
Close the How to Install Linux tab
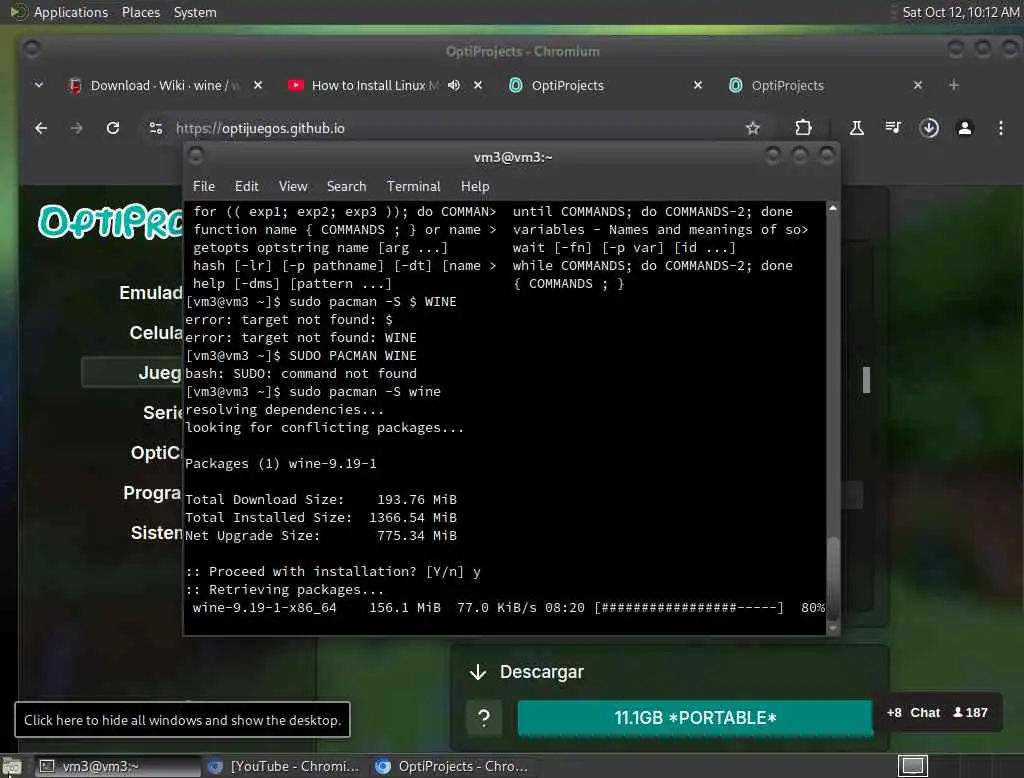point(478,85)
